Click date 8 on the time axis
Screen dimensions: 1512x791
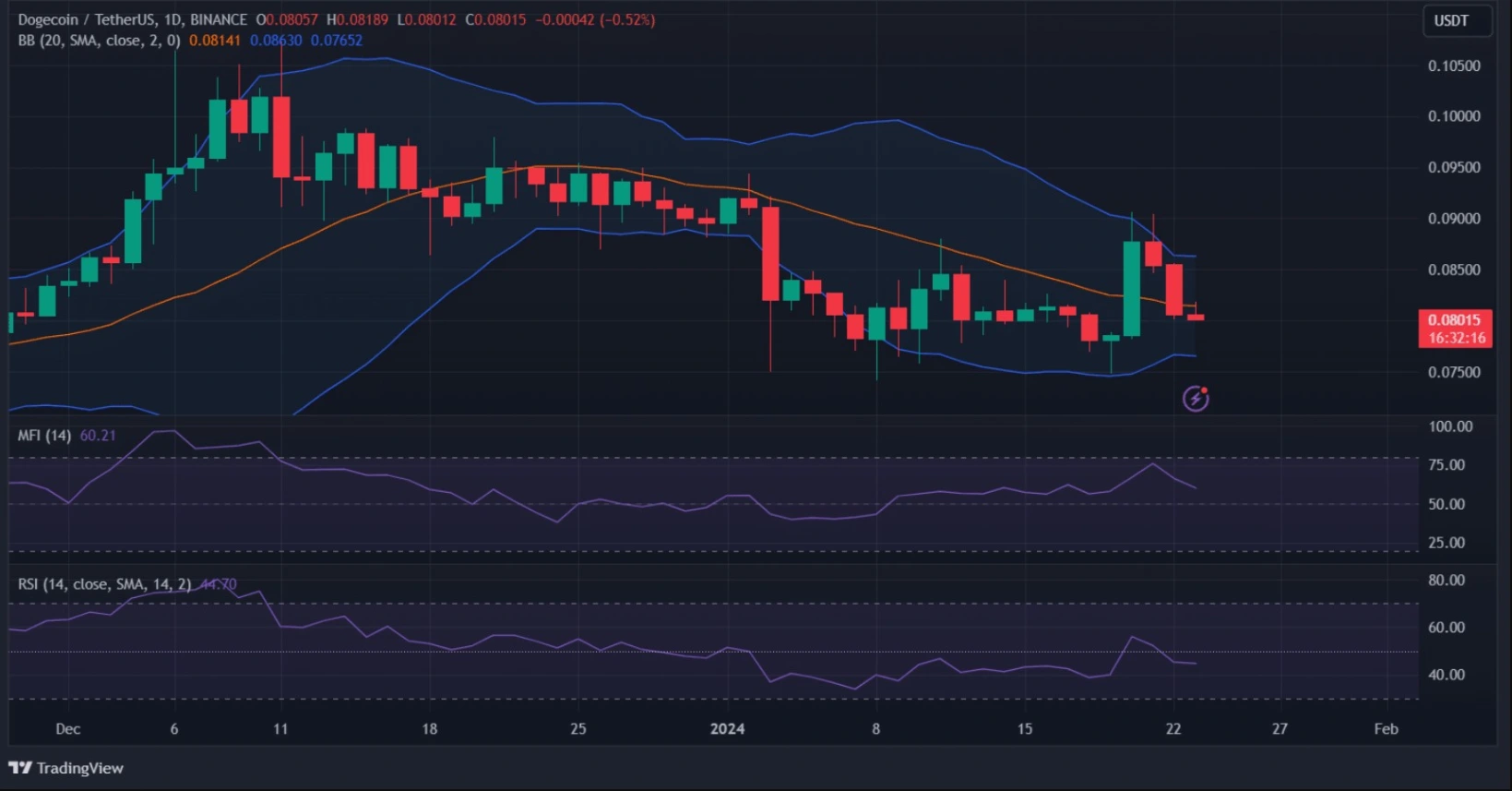click(x=875, y=729)
